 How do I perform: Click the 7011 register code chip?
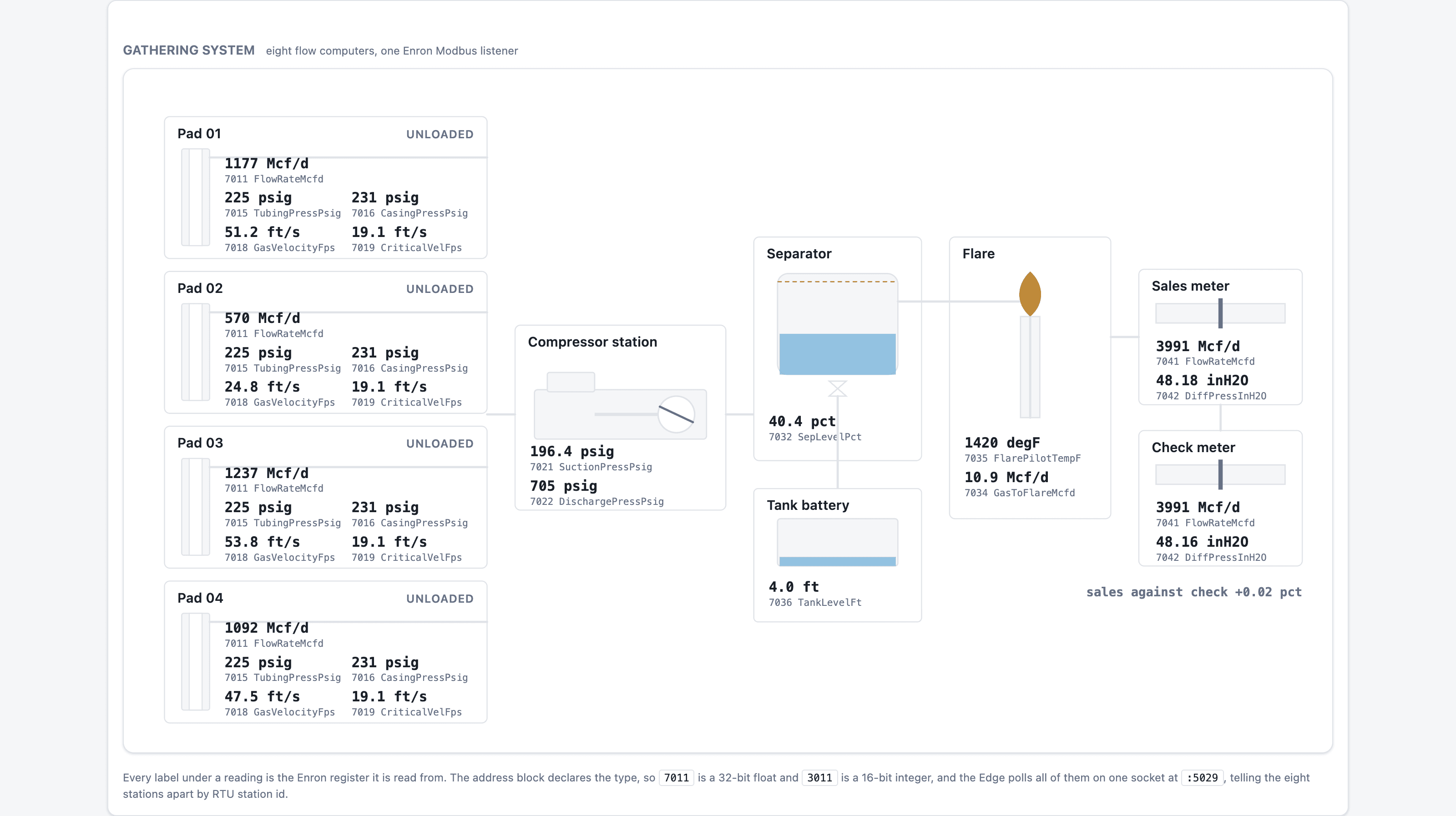tap(676, 778)
